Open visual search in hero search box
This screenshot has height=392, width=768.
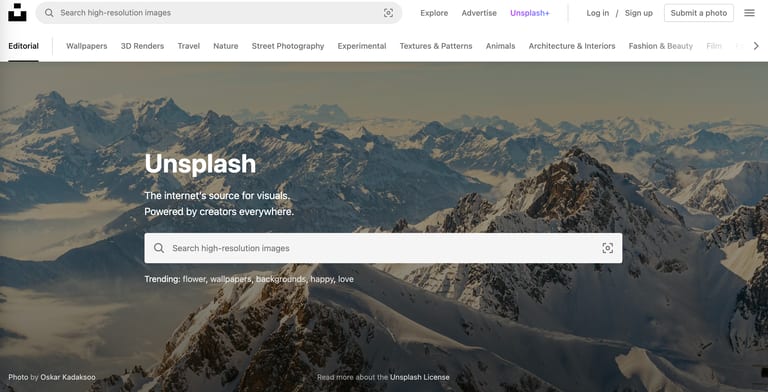[x=607, y=248]
